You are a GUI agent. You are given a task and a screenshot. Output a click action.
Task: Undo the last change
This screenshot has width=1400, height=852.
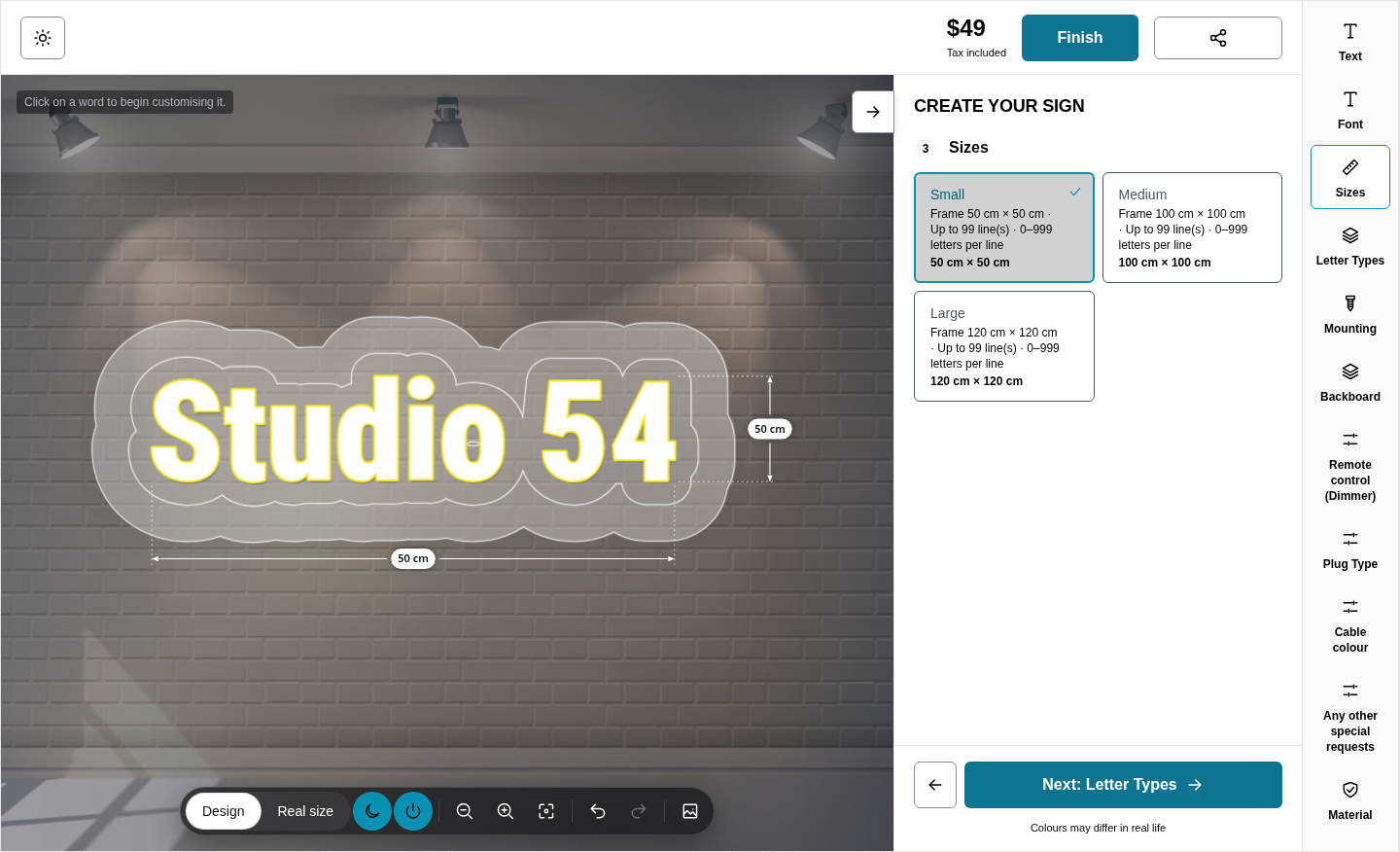point(598,811)
